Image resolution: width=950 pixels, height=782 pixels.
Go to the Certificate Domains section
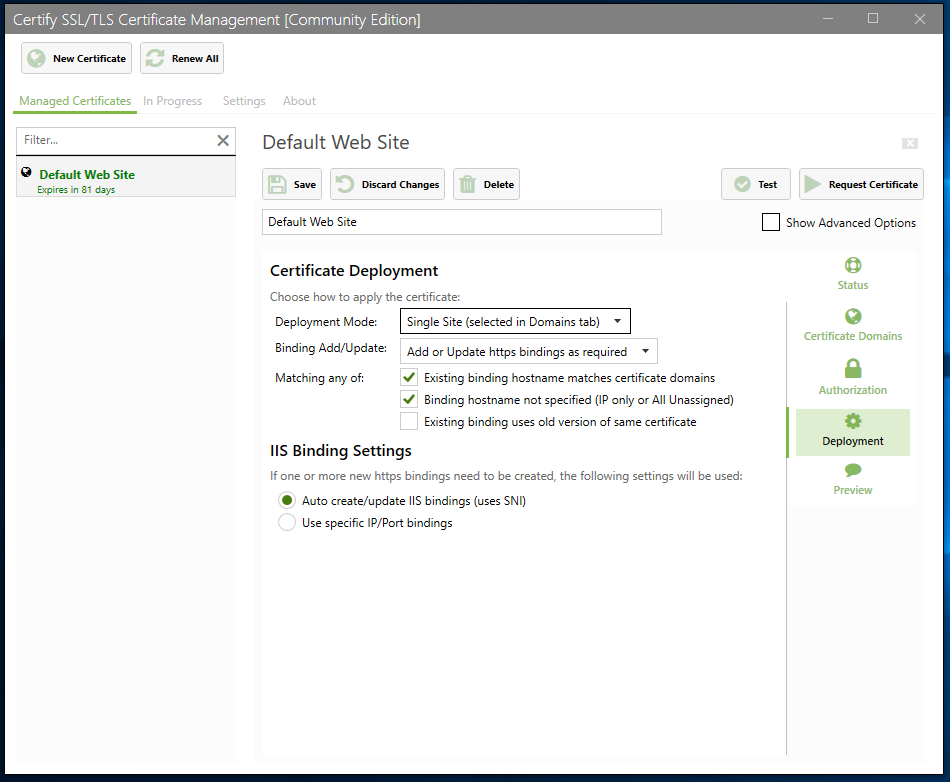tap(853, 326)
